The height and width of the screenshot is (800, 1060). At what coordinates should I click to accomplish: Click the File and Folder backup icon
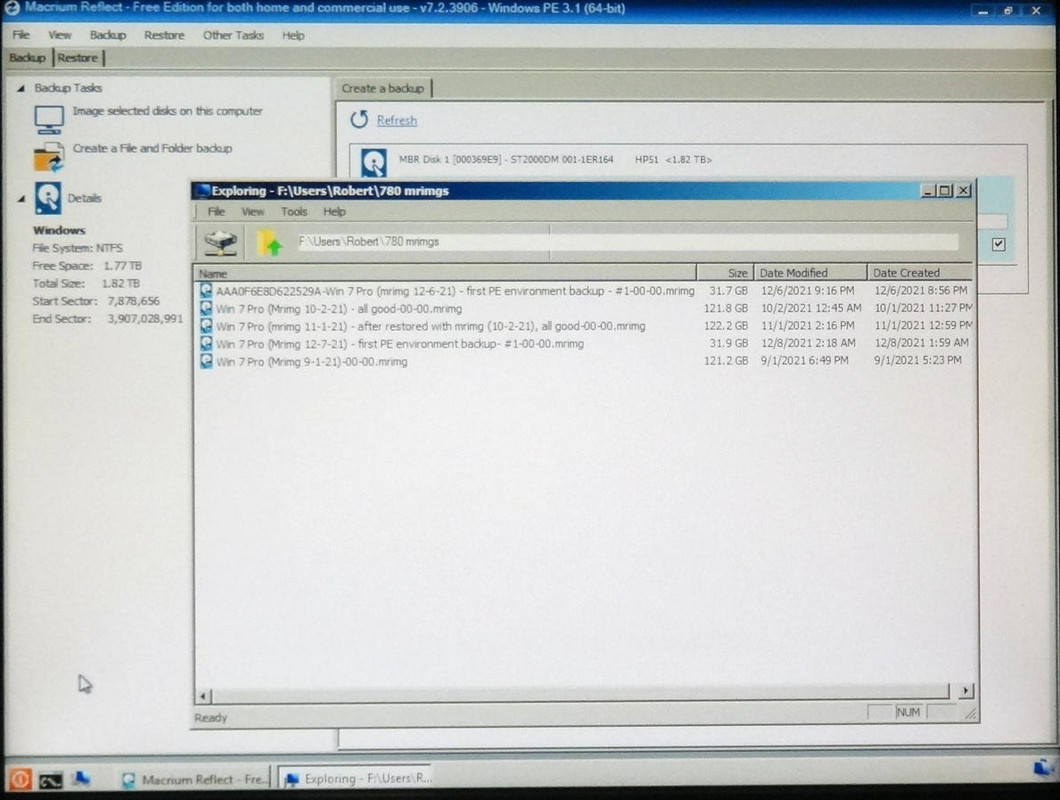tap(49, 157)
